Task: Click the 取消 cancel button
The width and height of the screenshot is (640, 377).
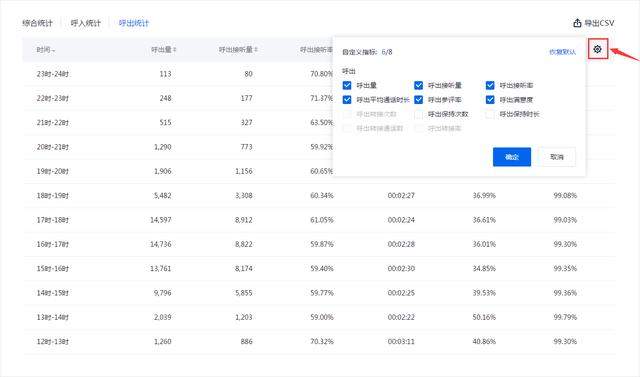Action: [557, 157]
